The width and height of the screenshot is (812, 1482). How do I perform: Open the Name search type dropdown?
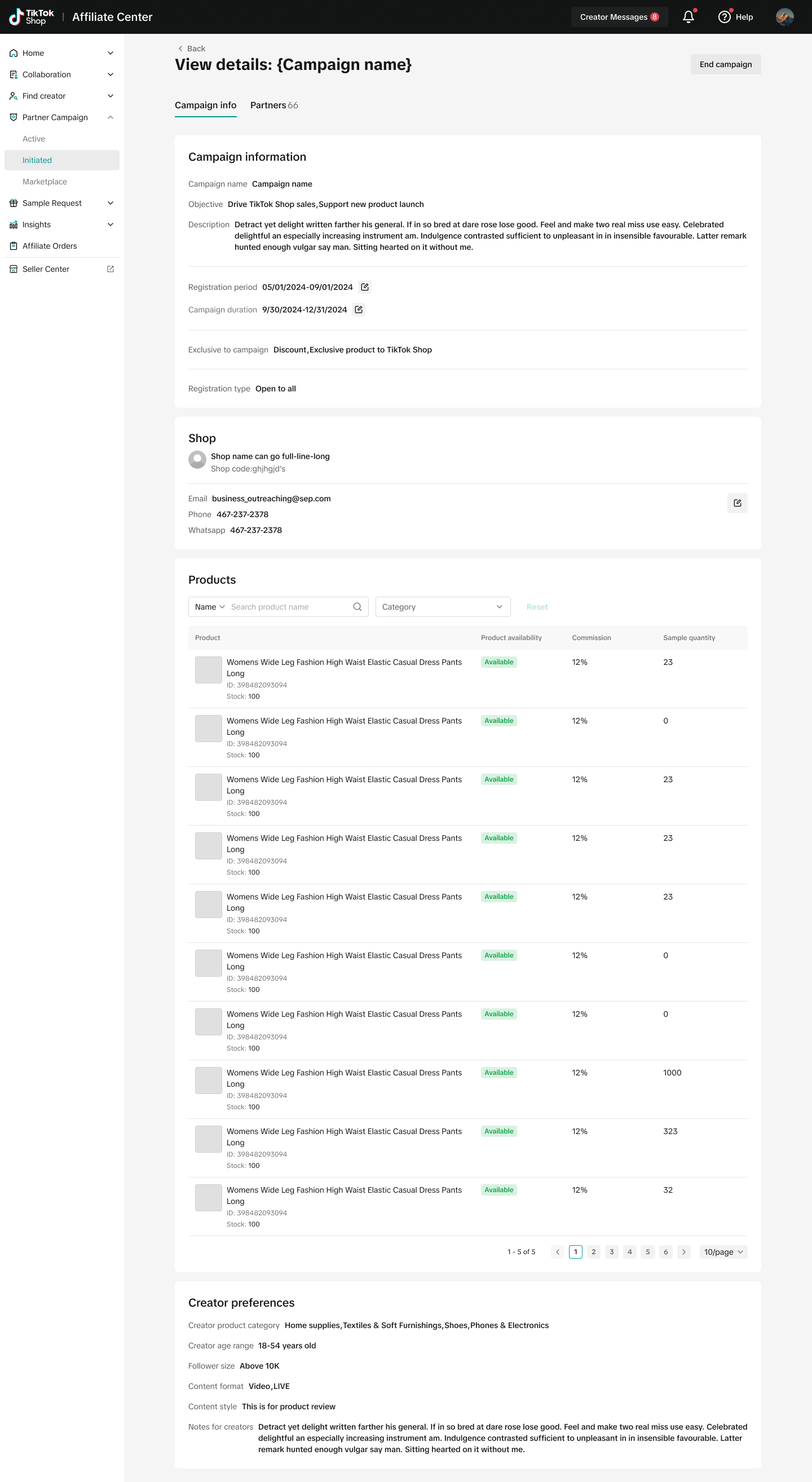coord(209,607)
